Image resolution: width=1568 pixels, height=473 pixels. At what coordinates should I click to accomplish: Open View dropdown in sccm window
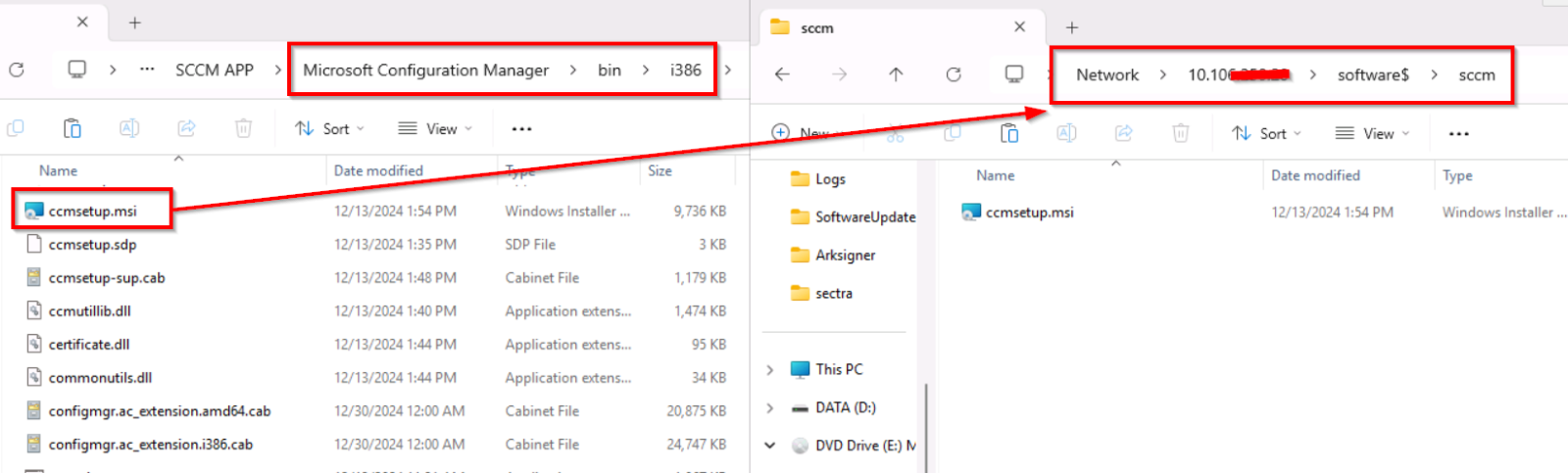click(x=1372, y=133)
